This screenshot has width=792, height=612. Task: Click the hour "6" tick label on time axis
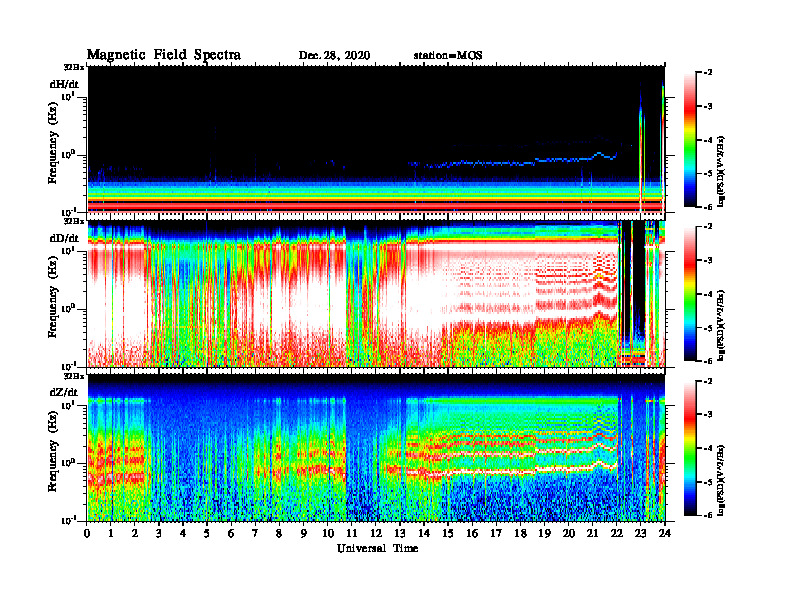coord(231,534)
